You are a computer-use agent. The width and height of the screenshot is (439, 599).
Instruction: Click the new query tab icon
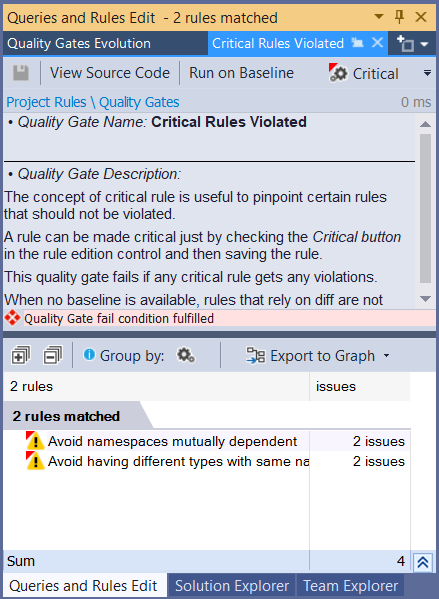coord(405,43)
